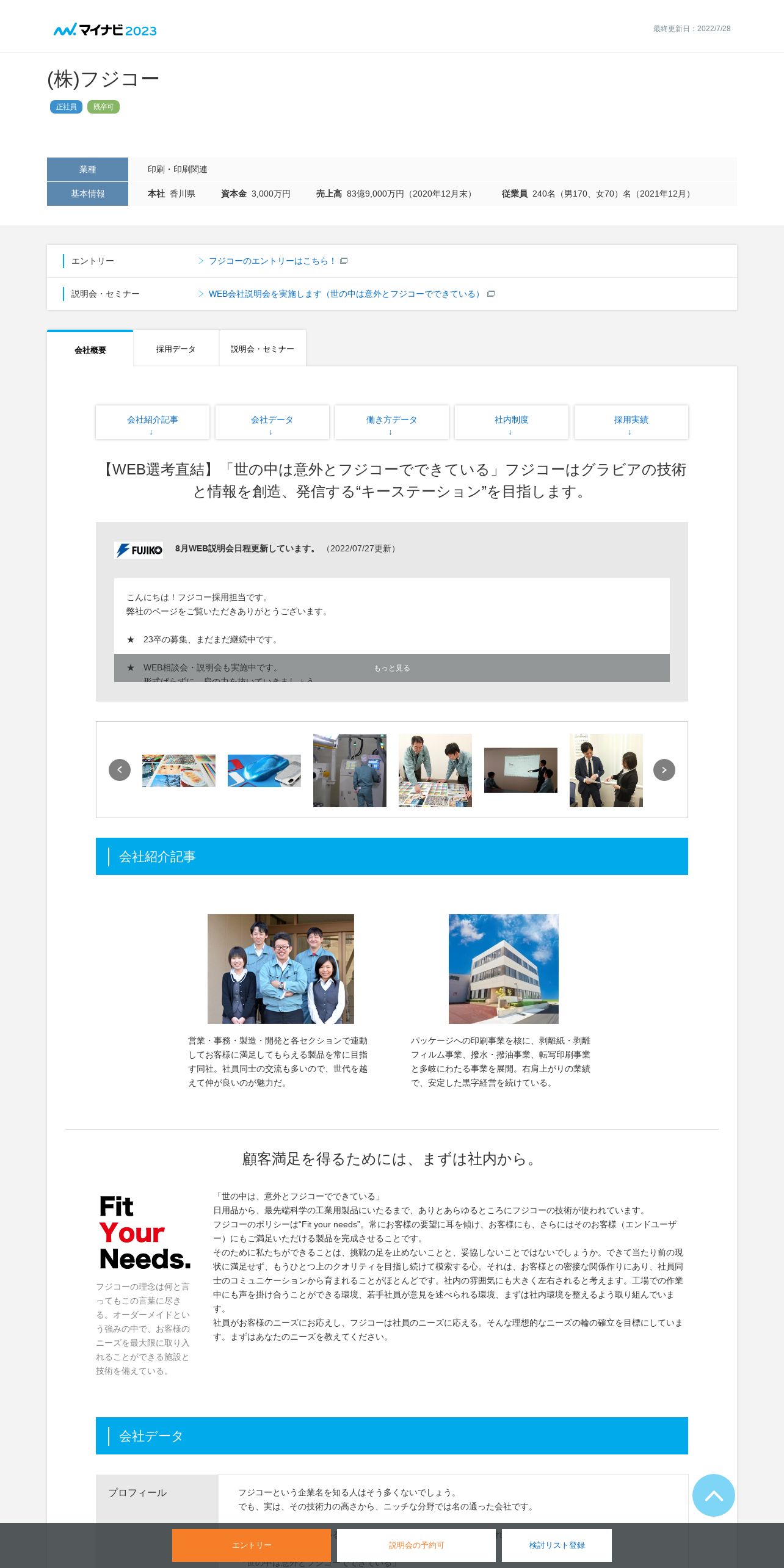784x1568 pixels.
Task: Click the 既卒可 badge
Action: coord(103,107)
